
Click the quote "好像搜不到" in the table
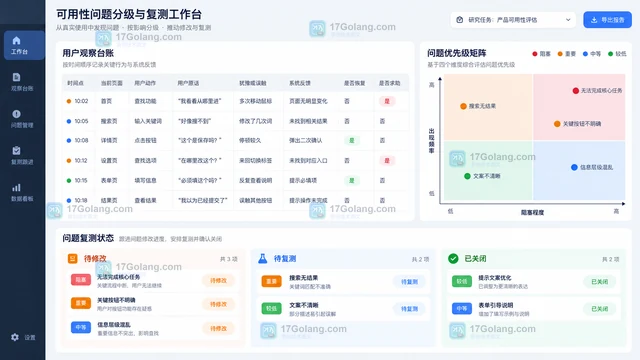[x=195, y=121]
